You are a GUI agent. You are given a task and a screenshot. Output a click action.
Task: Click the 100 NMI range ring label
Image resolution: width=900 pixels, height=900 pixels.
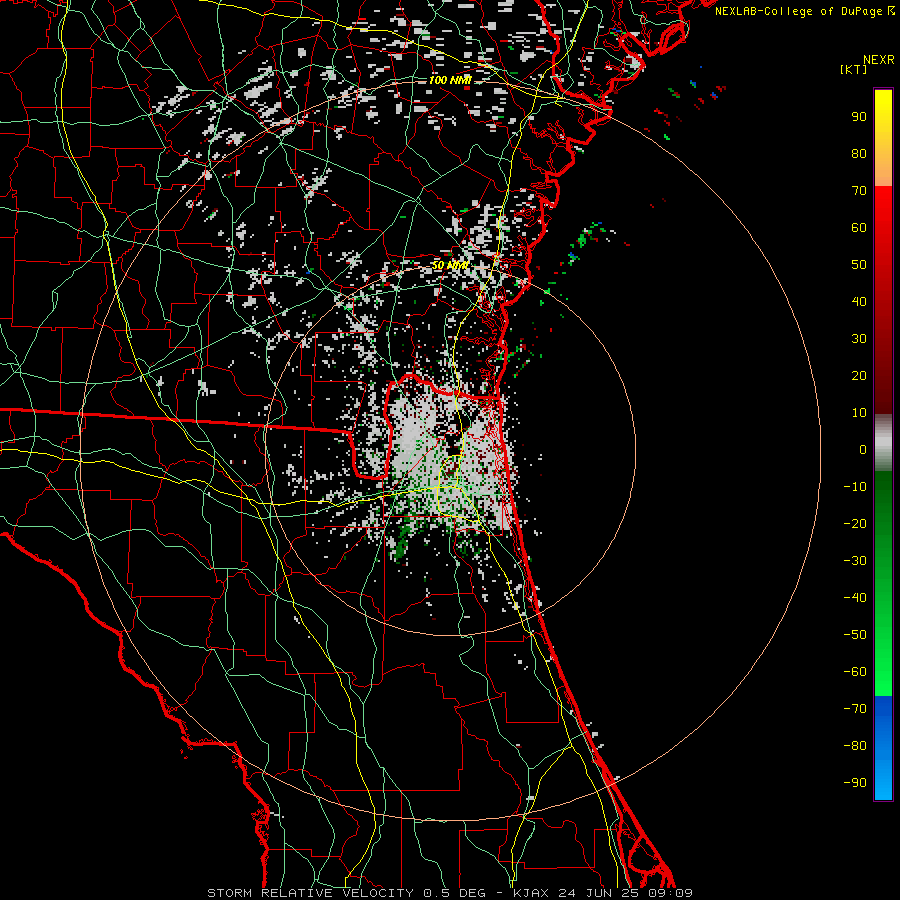pyautogui.click(x=449, y=80)
